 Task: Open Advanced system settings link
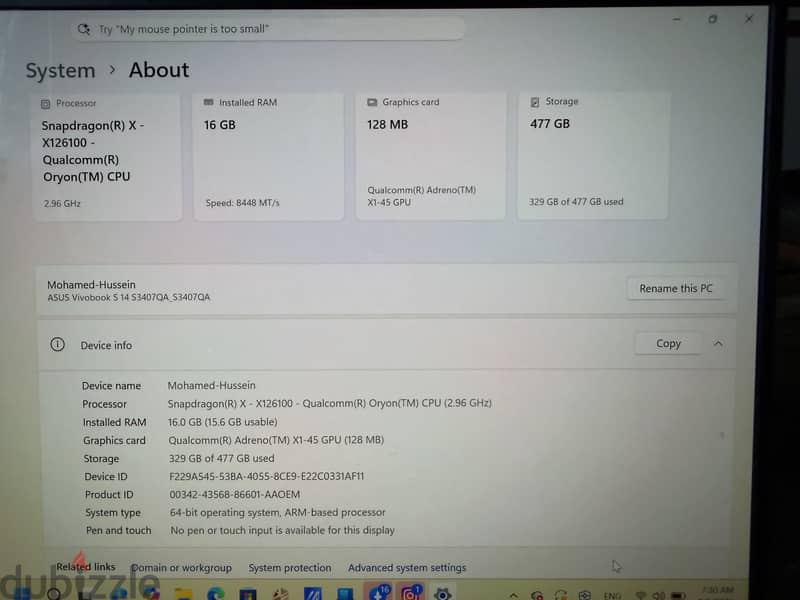(x=407, y=567)
